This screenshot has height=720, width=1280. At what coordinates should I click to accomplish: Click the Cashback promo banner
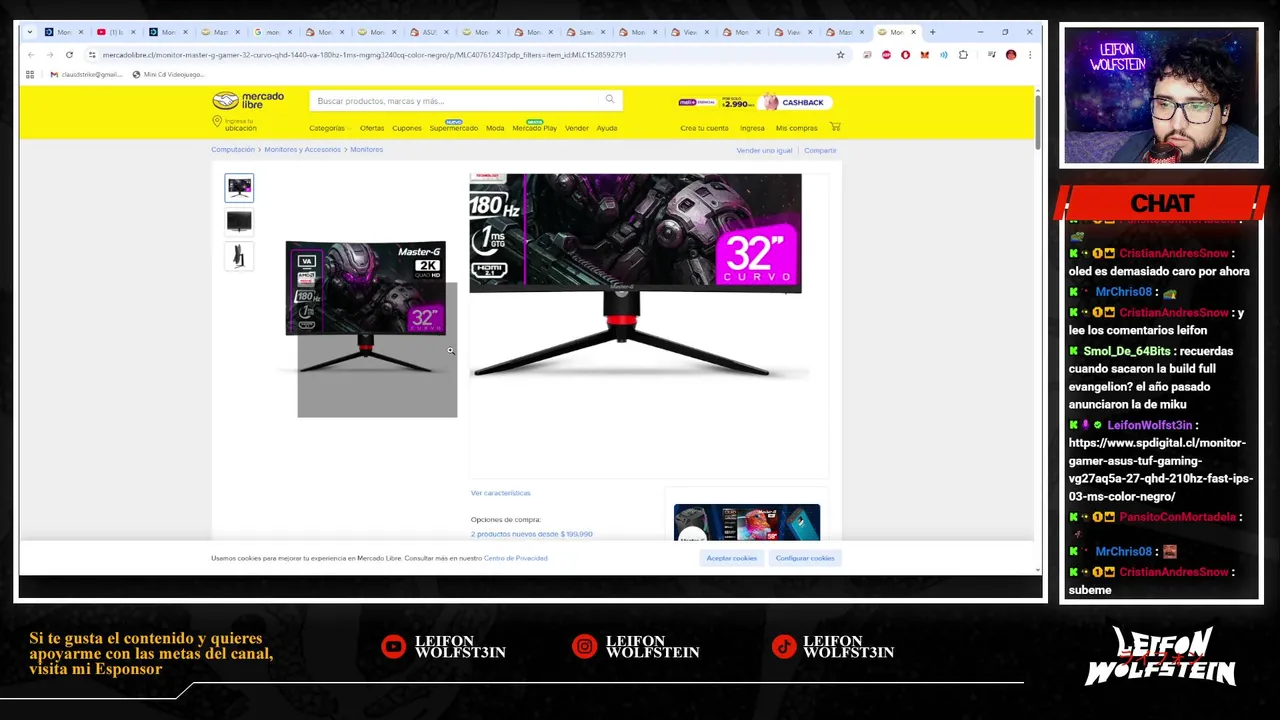pyautogui.click(x=795, y=102)
